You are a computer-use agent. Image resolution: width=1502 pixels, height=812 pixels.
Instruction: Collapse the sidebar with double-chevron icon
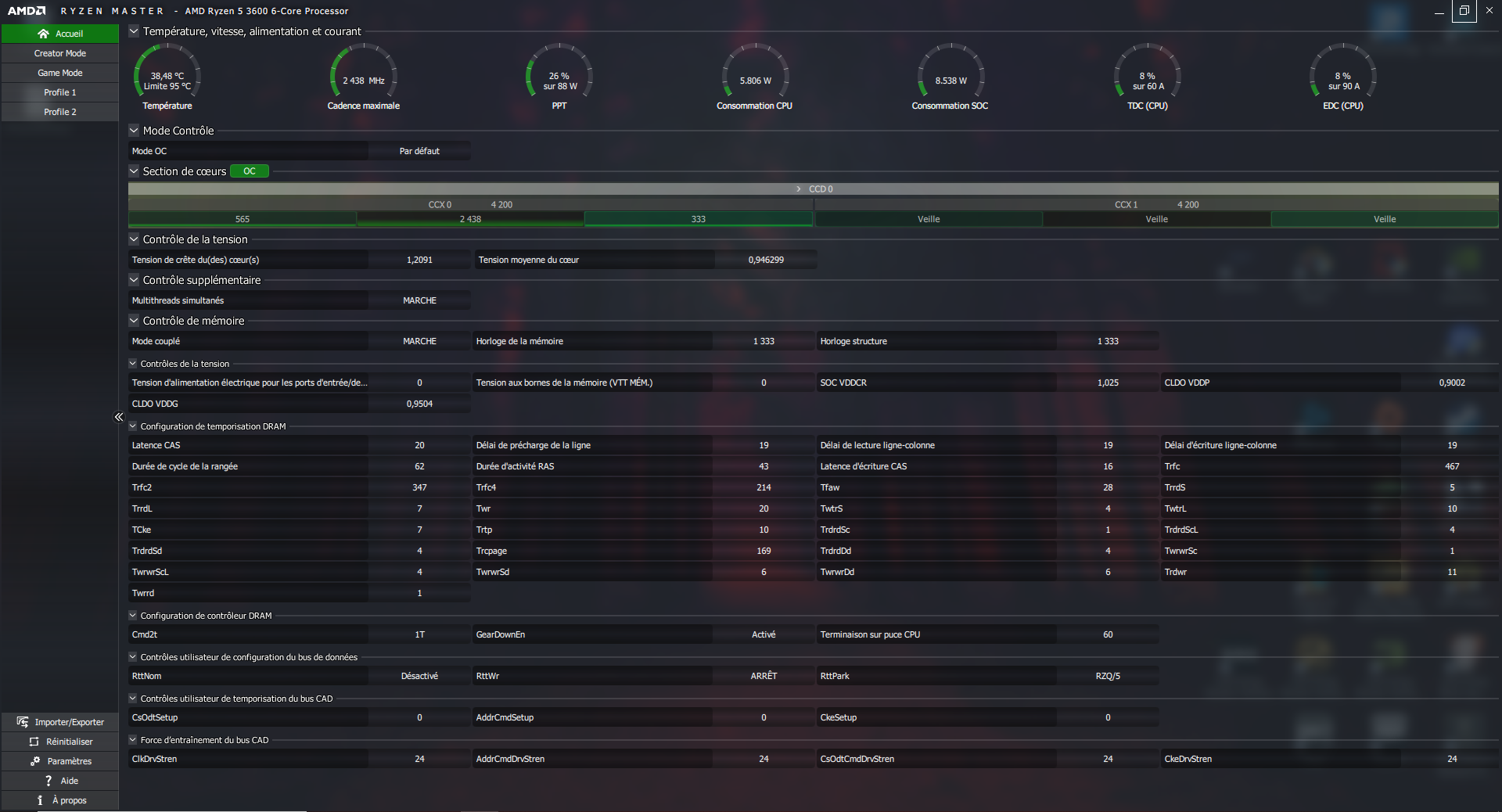click(119, 417)
